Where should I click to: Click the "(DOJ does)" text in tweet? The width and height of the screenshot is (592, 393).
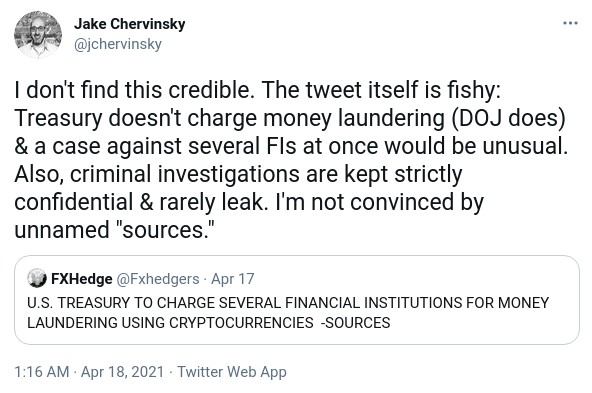click(509, 118)
